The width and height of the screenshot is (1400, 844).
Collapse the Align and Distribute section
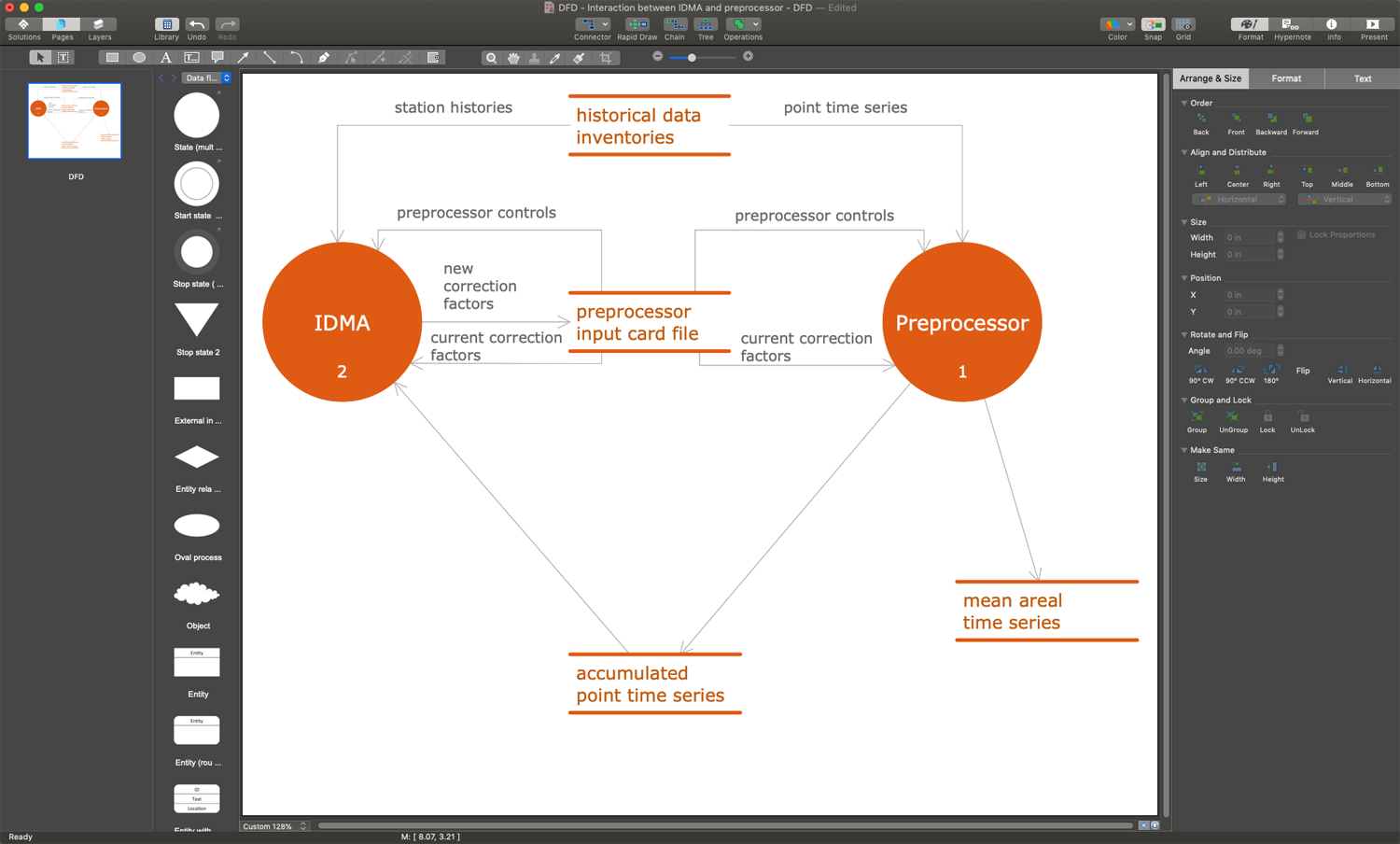coord(1184,152)
